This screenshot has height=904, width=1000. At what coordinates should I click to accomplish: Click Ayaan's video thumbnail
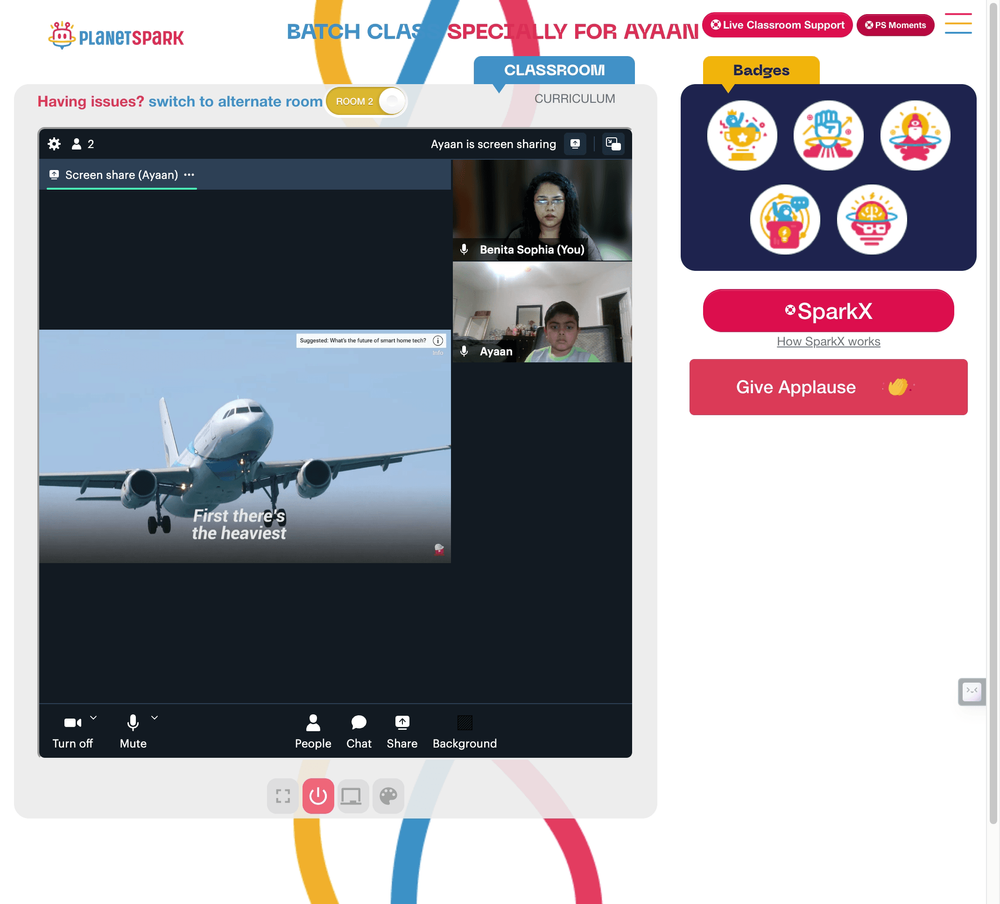(542, 313)
